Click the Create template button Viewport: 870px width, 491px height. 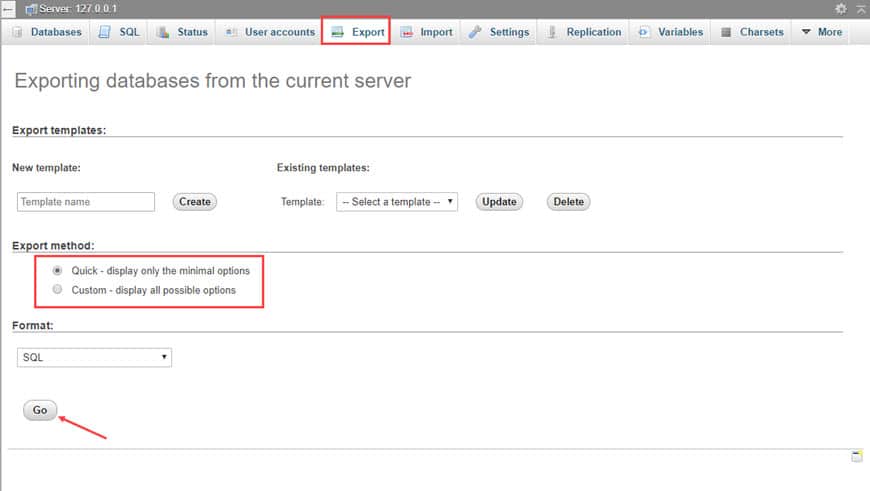coord(195,202)
